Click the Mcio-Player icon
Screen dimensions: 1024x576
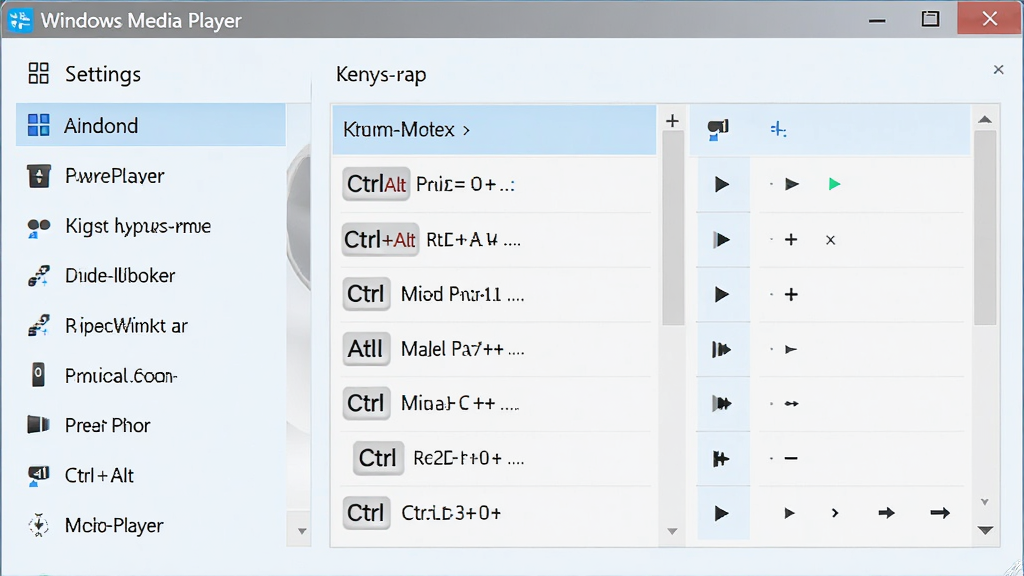(39, 525)
